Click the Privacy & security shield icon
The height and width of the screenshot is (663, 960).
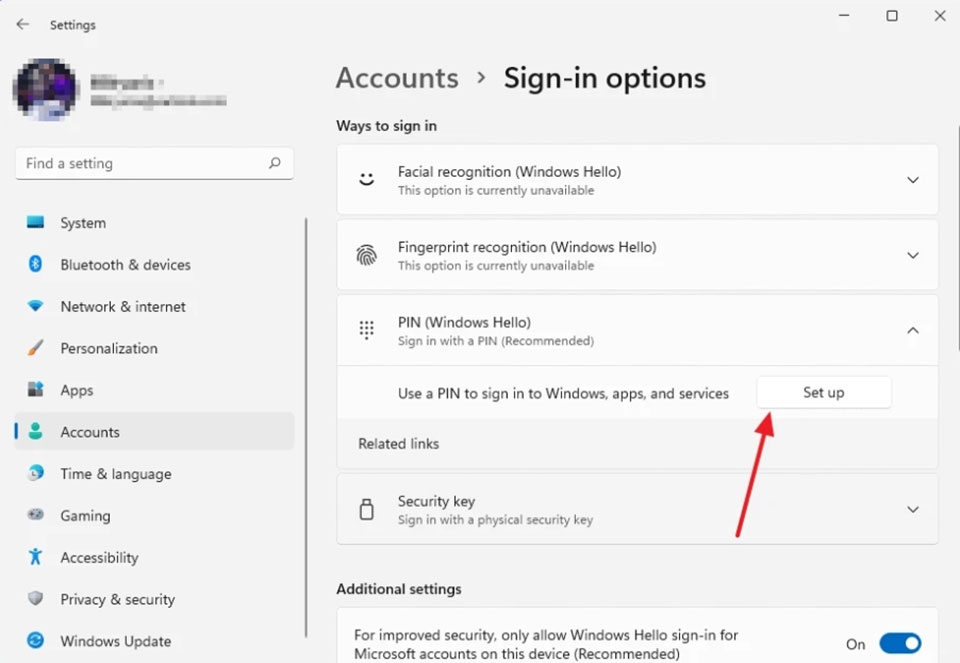click(x=36, y=600)
